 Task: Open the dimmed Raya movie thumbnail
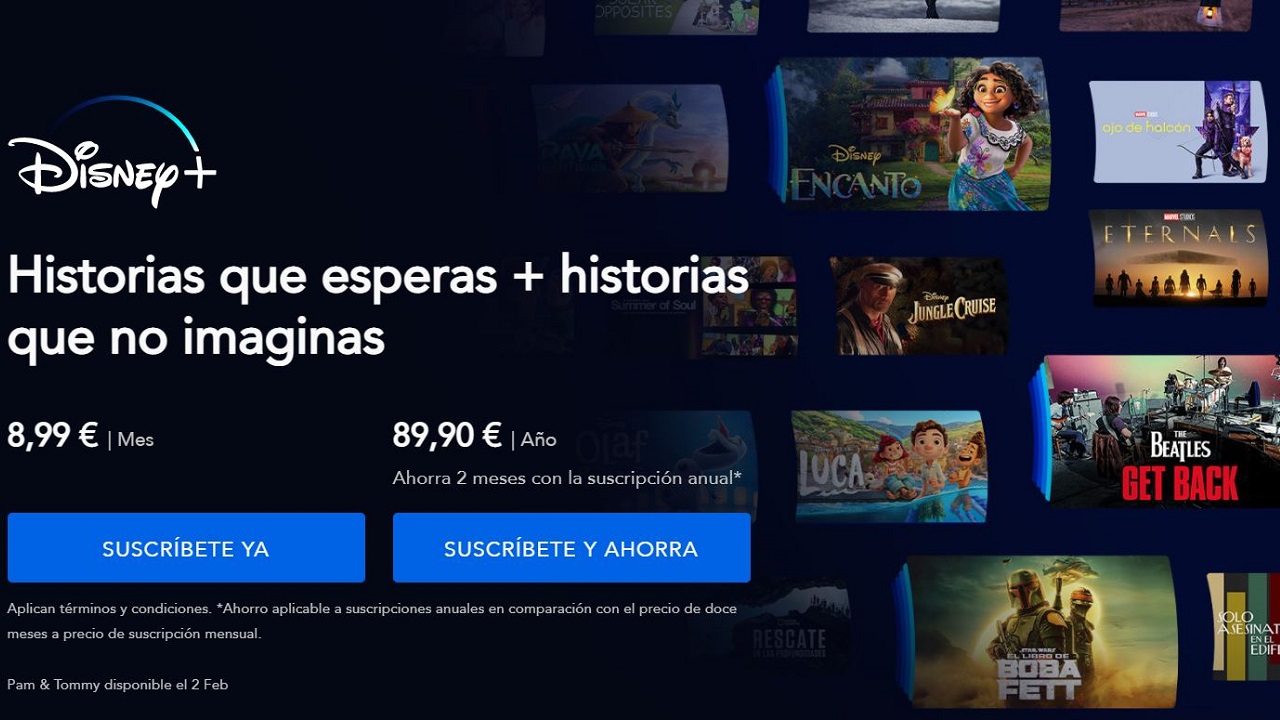click(629, 138)
